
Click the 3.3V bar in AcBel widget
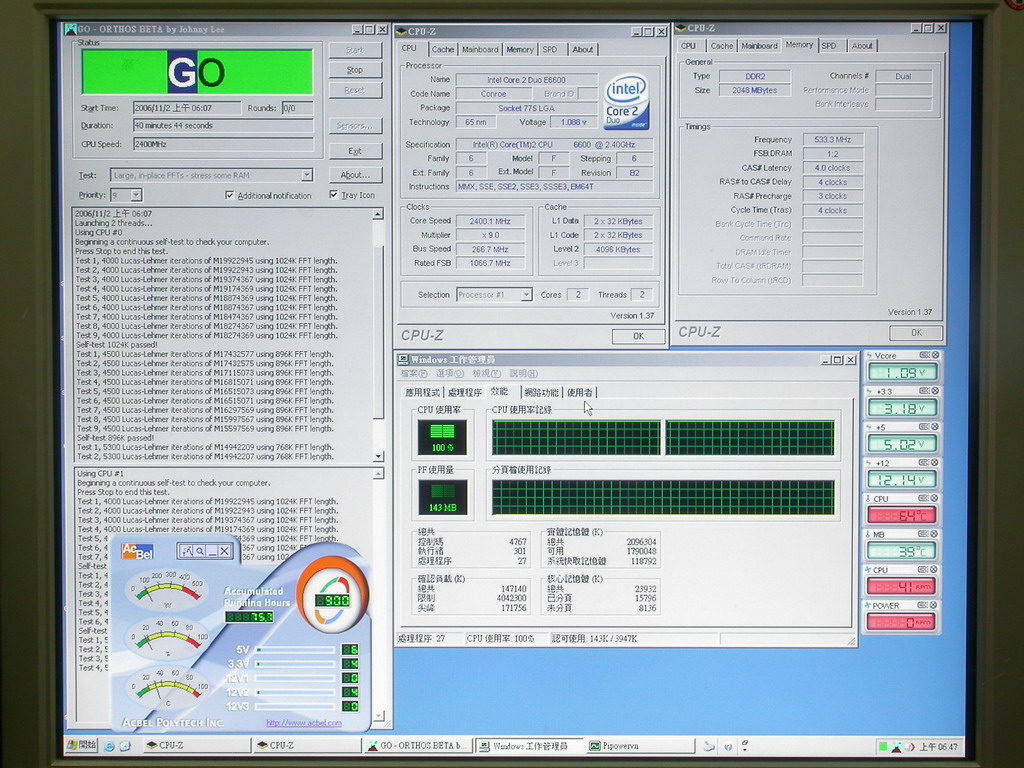point(296,664)
